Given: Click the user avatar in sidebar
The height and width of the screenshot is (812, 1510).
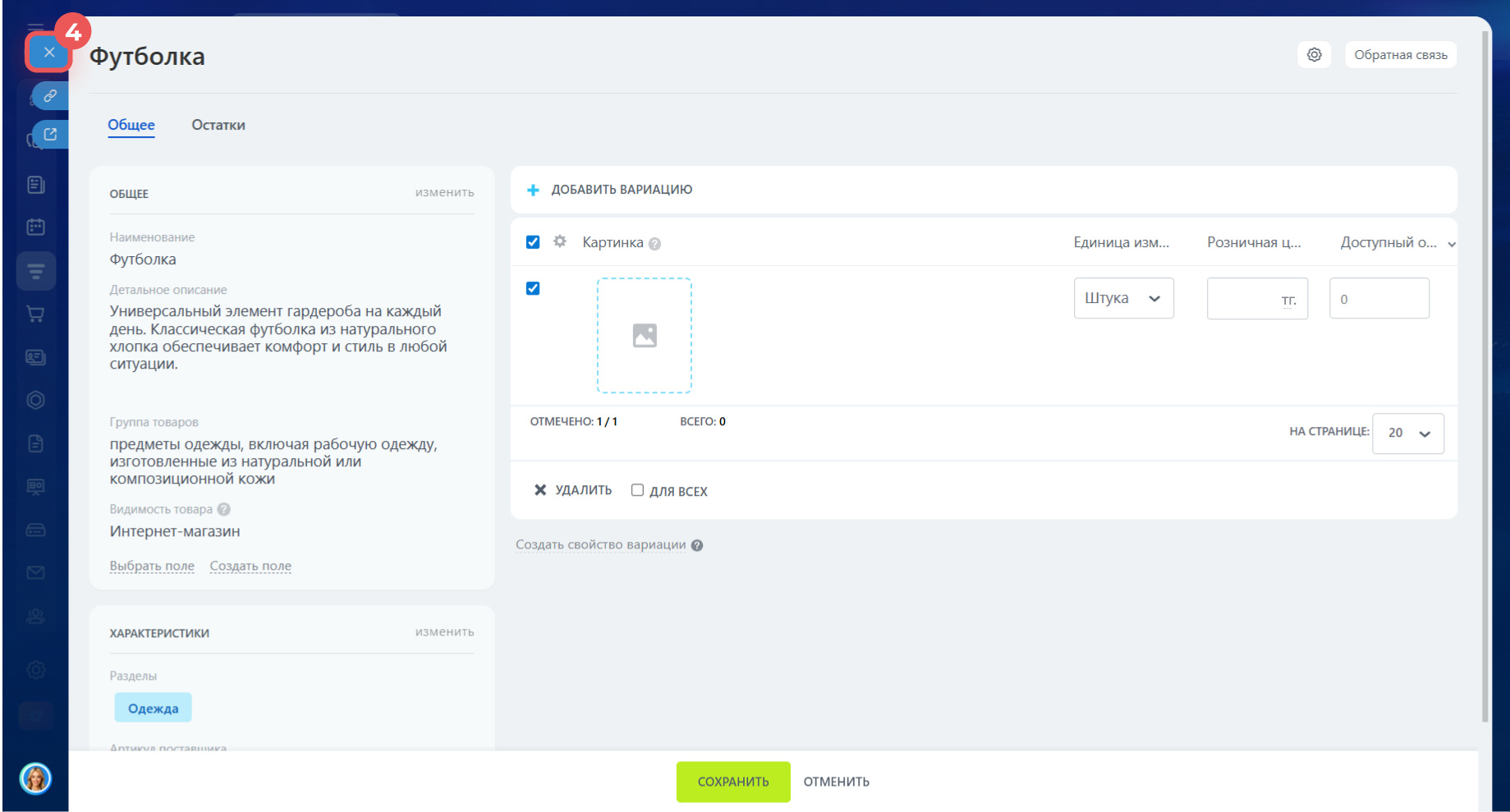Looking at the screenshot, I should pyautogui.click(x=35, y=778).
